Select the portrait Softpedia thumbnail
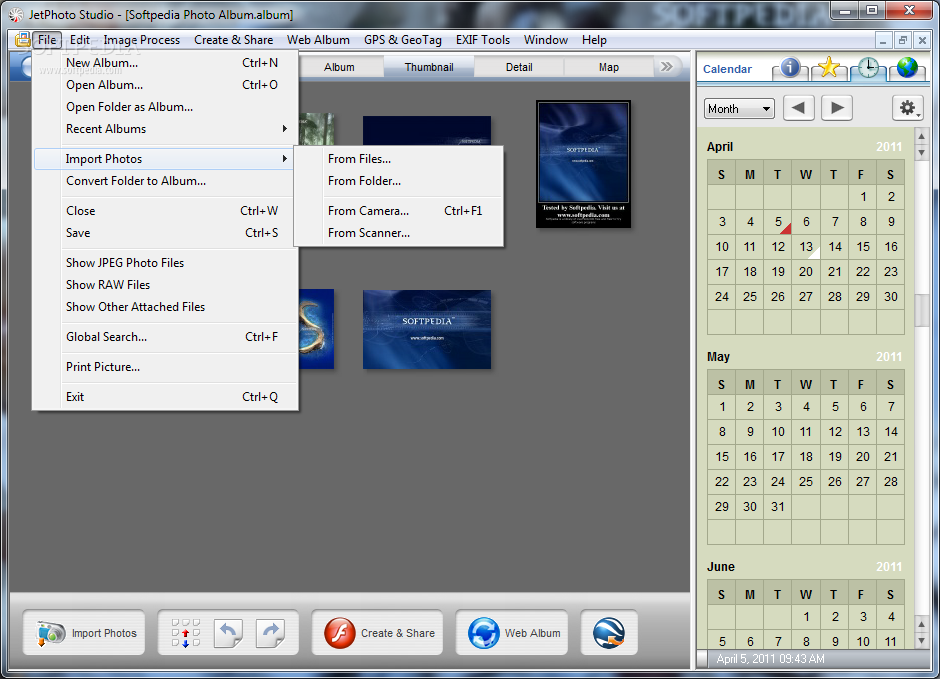The height and width of the screenshot is (679, 940). click(583, 164)
